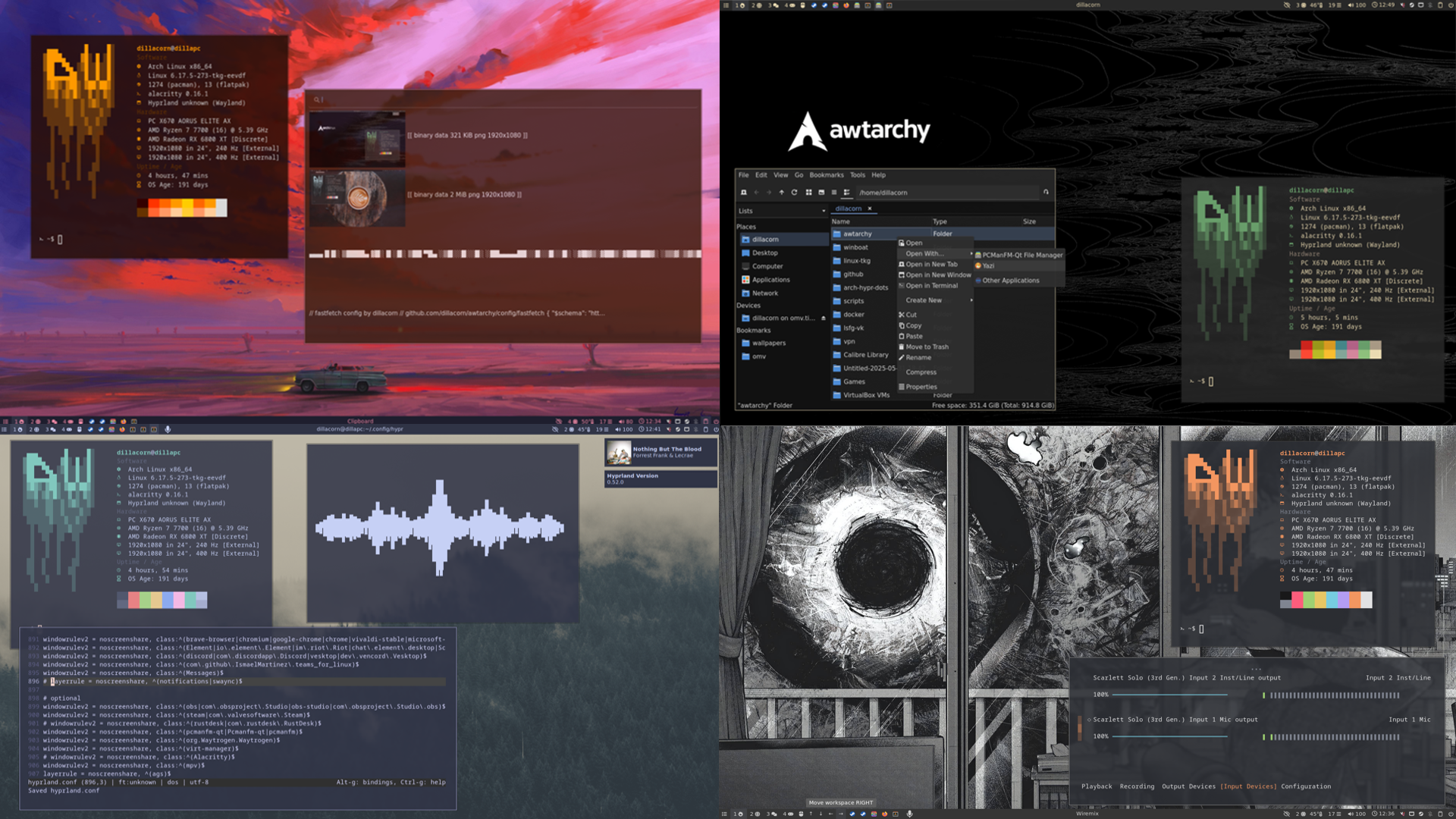The image size is (1456, 819).
Task: Eject the dillacorn on omv mount
Action: [x=824, y=318]
